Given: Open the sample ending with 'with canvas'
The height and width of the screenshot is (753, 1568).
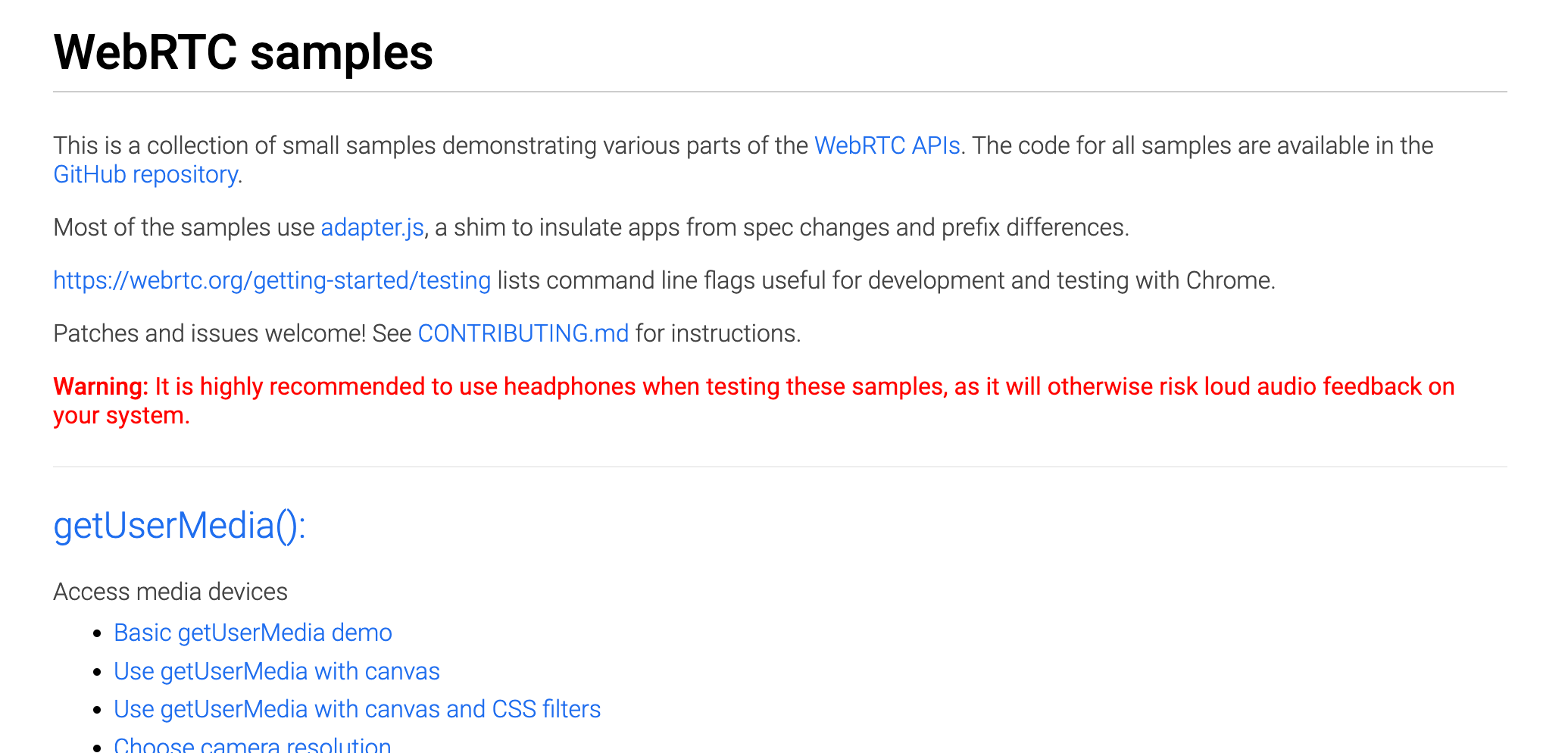Looking at the screenshot, I should tap(276, 671).
